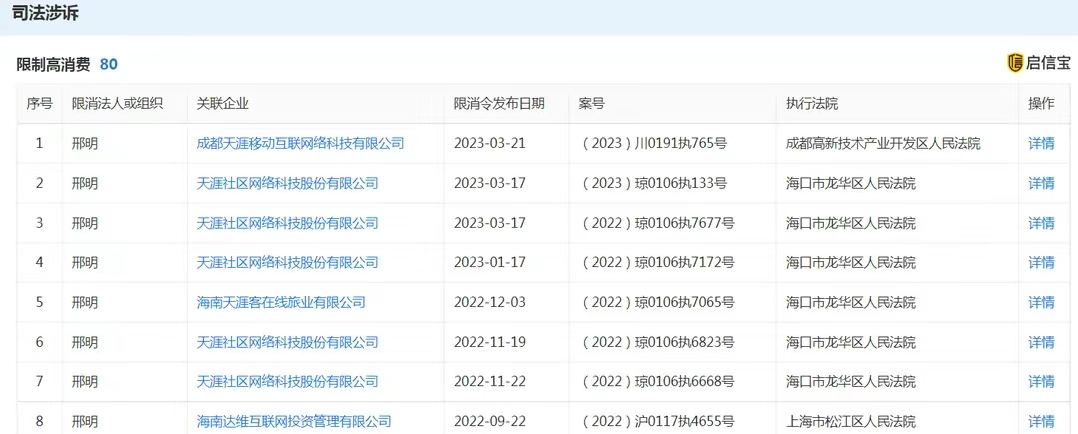The image size is (1078, 434).
Task: Click the 关联企业 column header
Action: pos(223,104)
